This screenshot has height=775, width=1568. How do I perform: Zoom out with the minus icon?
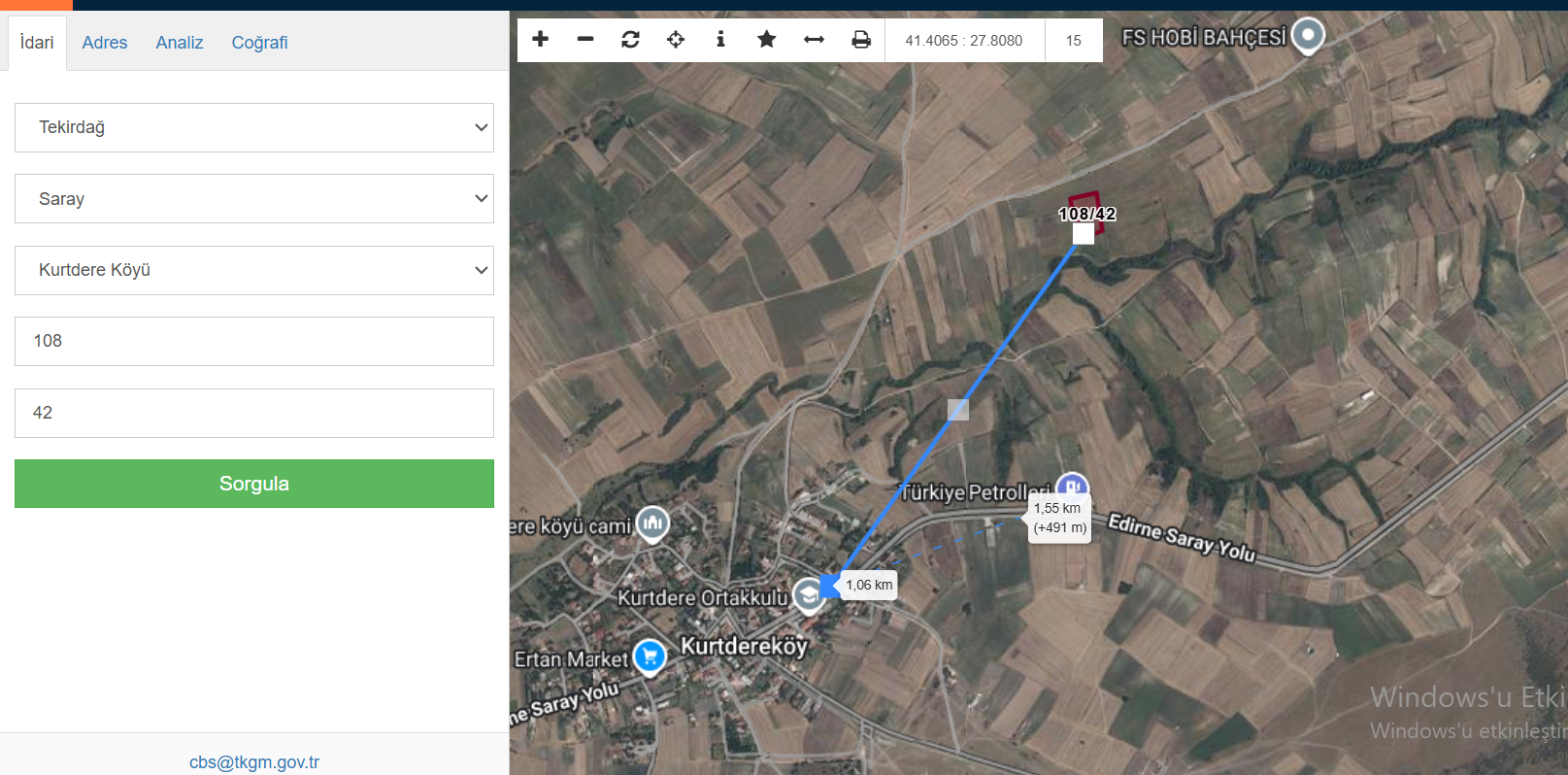pyautogui.click(x=585, y=40)
